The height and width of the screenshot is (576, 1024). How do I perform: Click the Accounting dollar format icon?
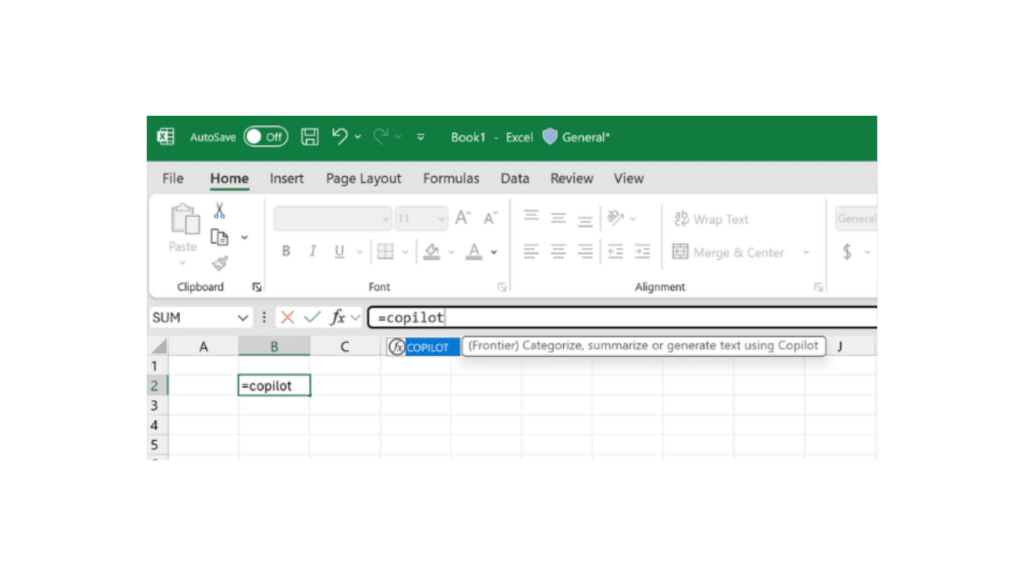(x=847, y=251)
